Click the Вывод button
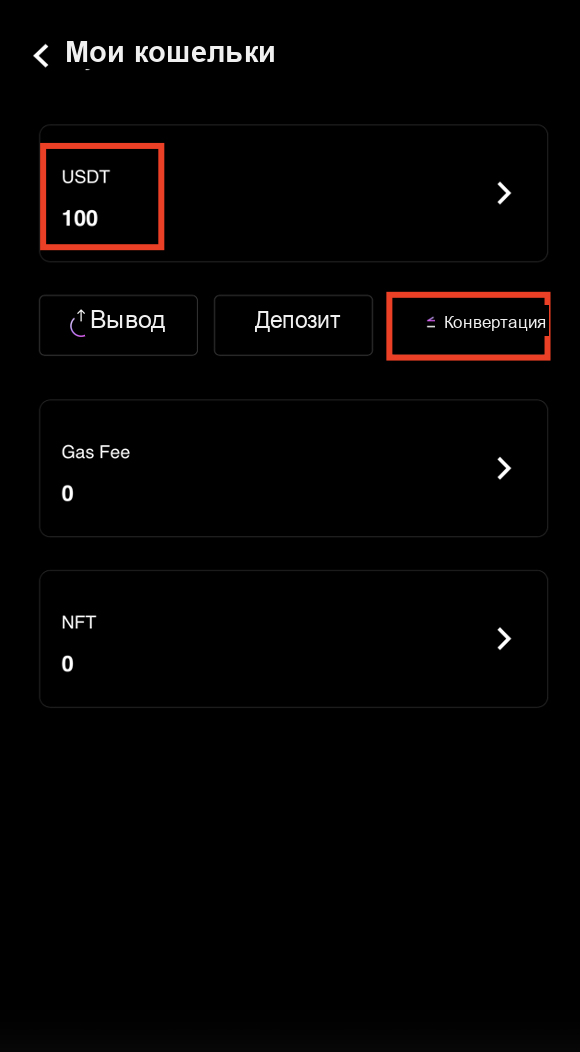 (x=118, y=325)
